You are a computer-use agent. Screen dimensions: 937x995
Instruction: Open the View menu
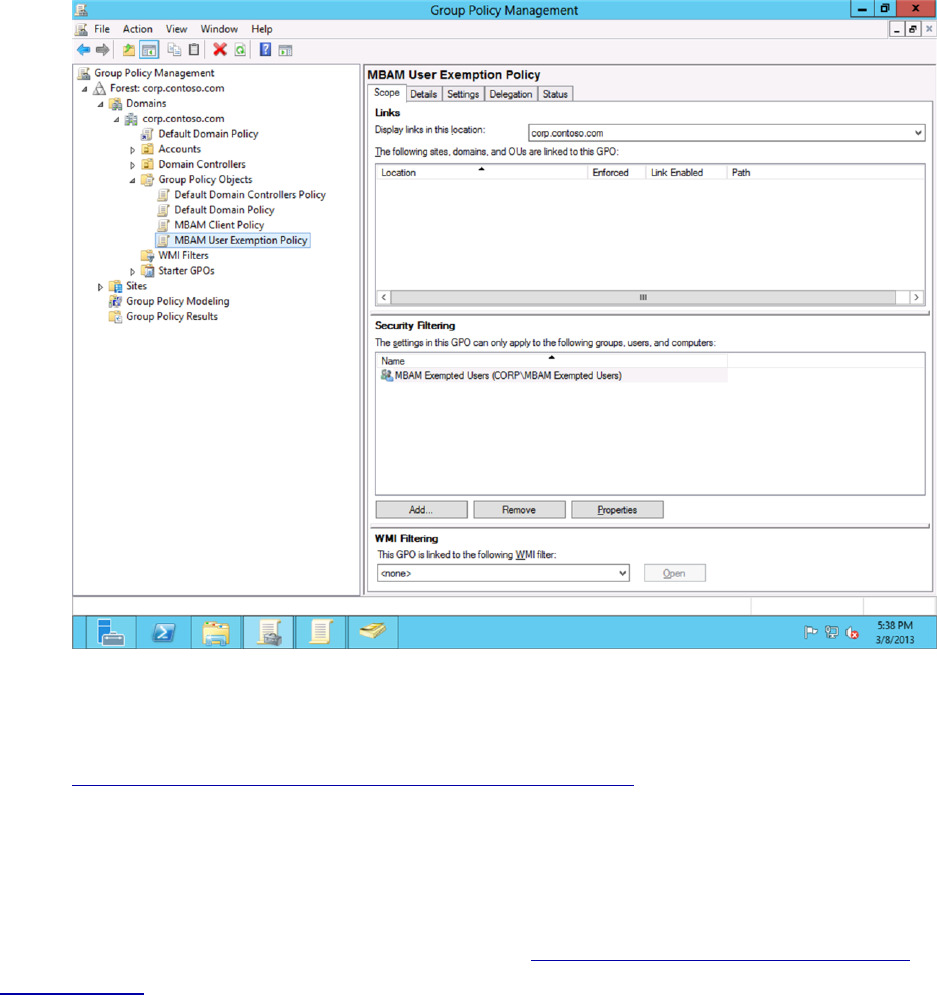(176, 29)
